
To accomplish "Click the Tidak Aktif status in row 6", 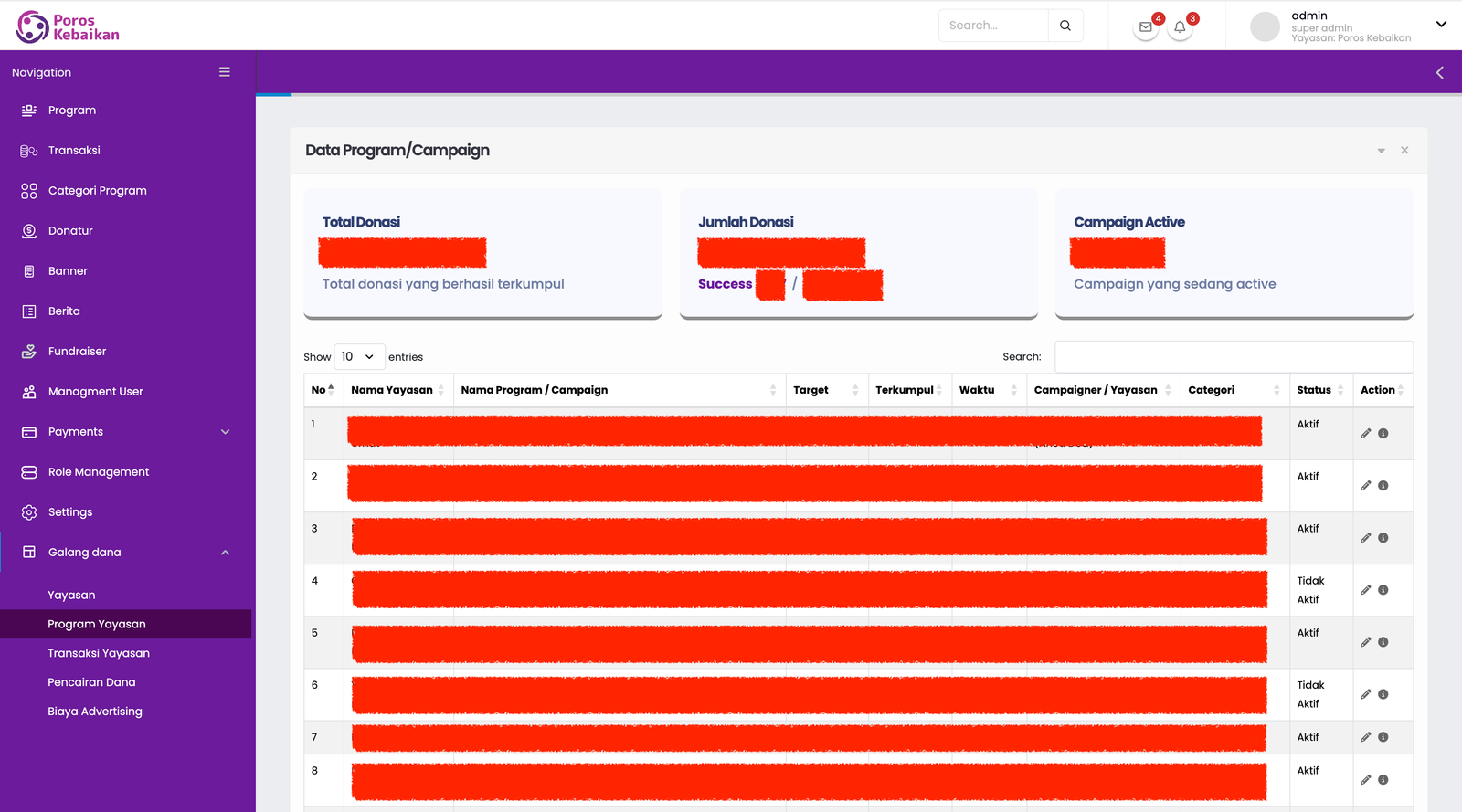I will coord(1310,694).
